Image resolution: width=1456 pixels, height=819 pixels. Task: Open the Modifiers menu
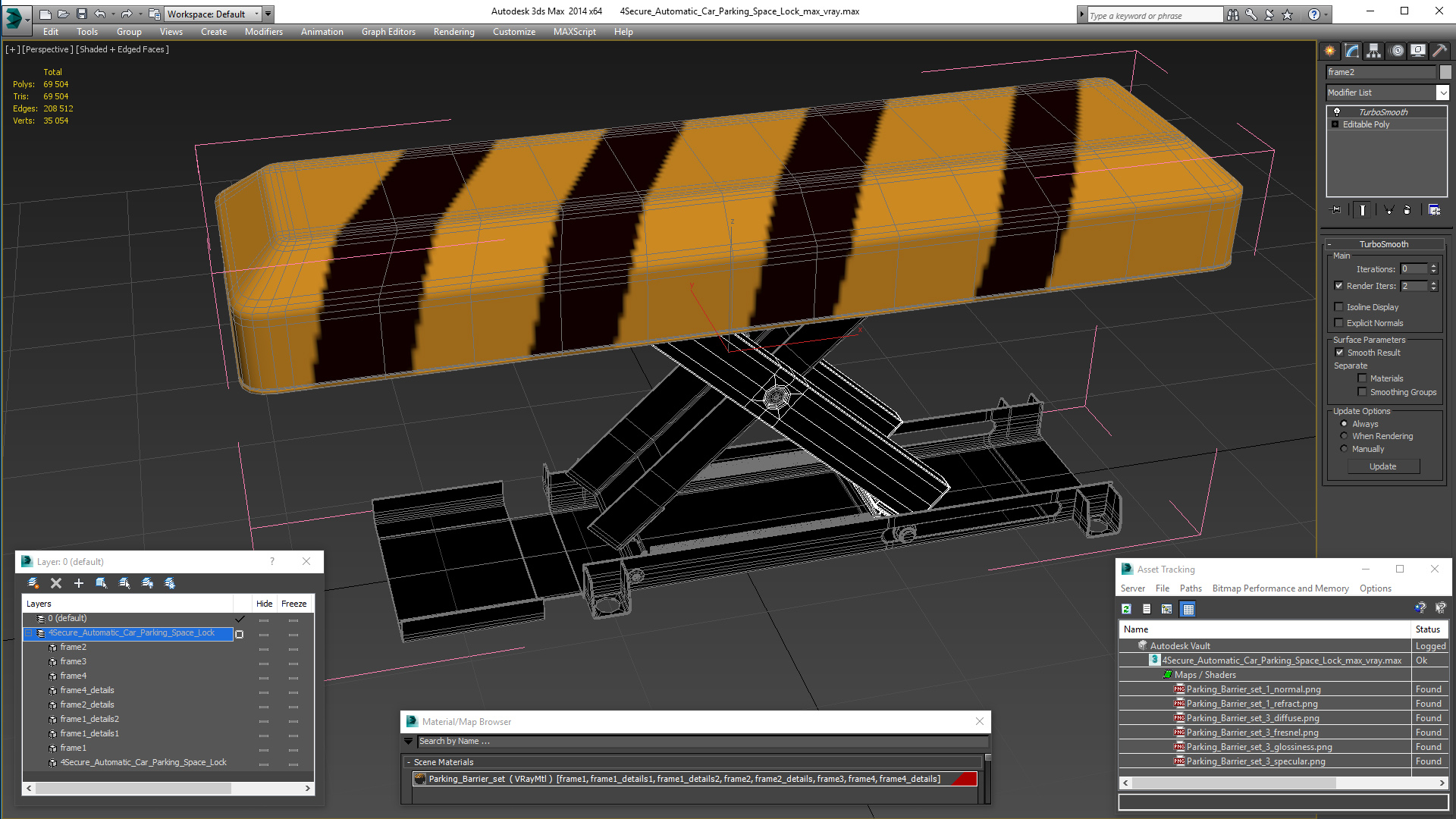click(x=262, y=31)
